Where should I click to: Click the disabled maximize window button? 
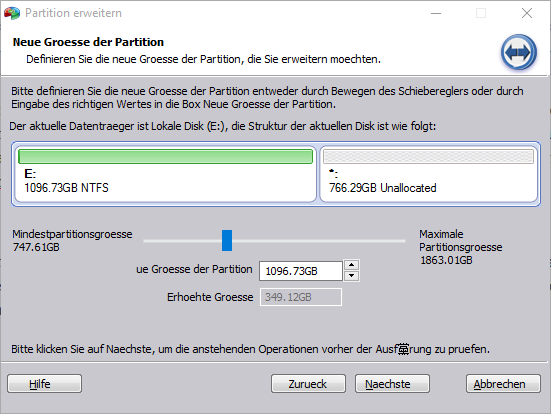(x=481, y=13)
